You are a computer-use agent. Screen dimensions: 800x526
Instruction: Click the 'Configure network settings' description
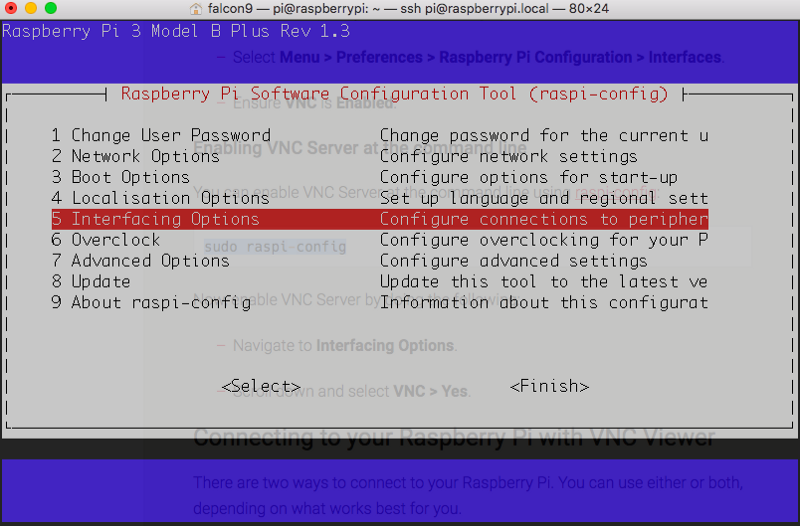coord(508,156)
